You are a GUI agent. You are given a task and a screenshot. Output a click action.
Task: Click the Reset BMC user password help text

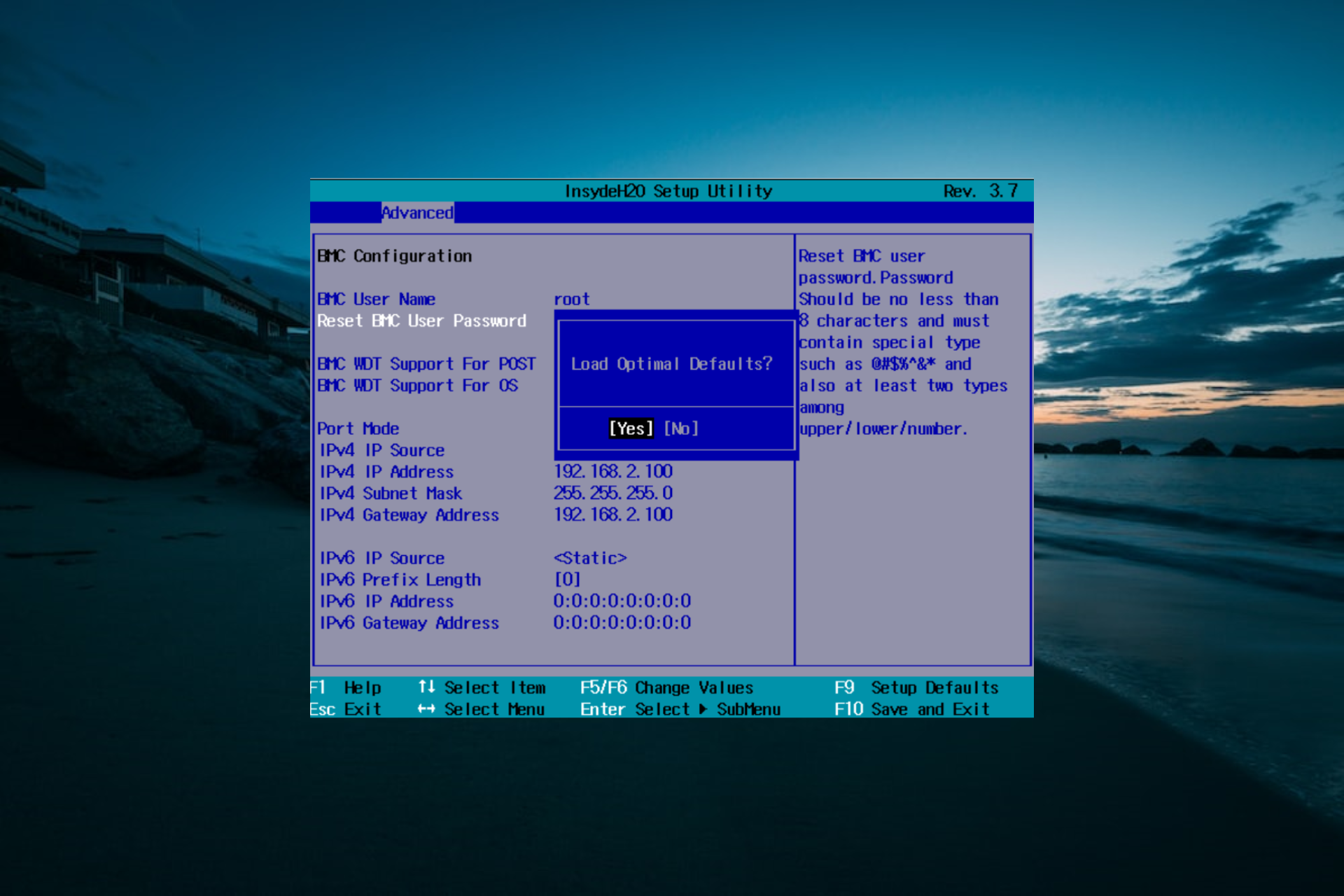click(x=903, y=343)
